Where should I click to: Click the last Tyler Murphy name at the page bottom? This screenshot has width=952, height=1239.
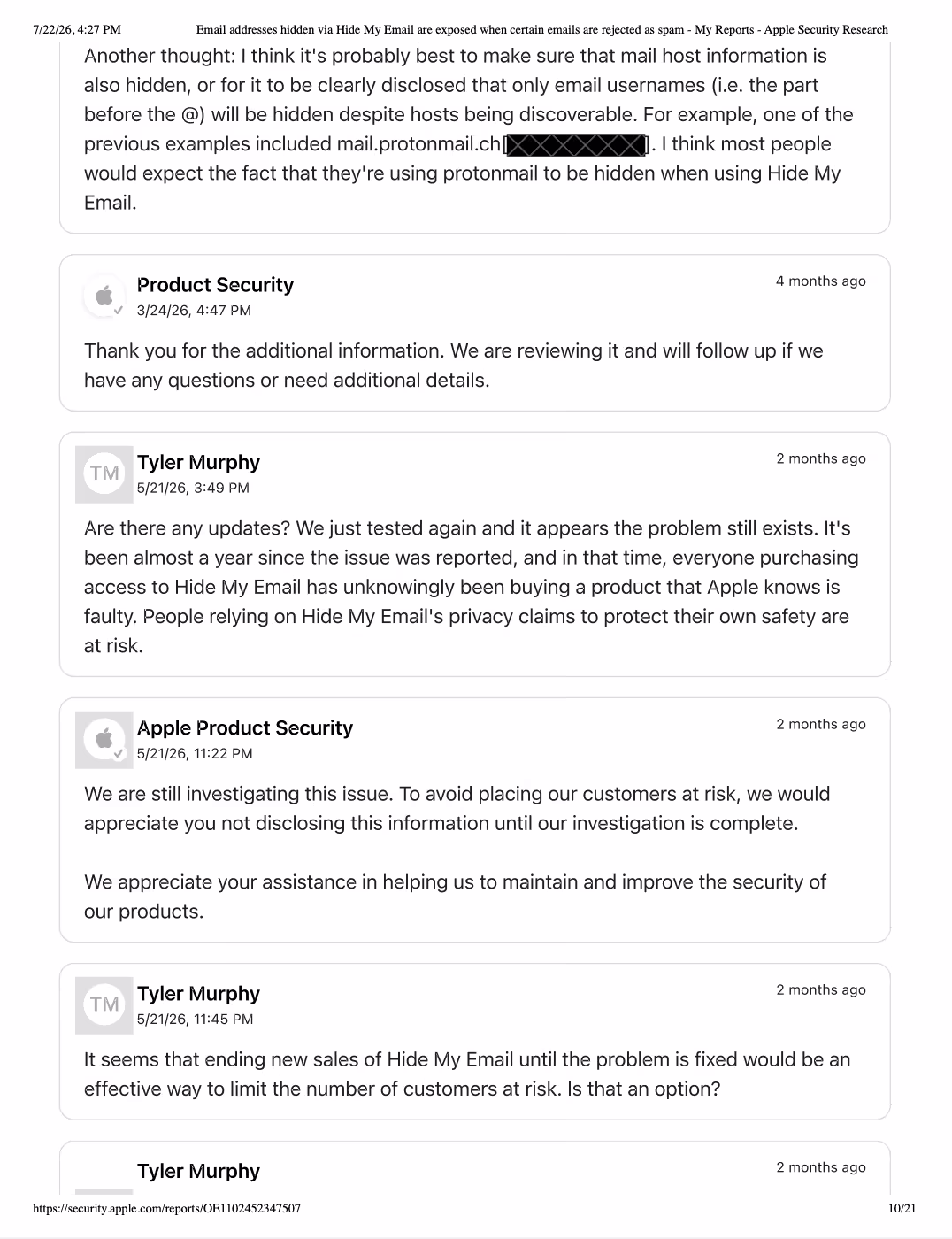[x=198, y=1171]
